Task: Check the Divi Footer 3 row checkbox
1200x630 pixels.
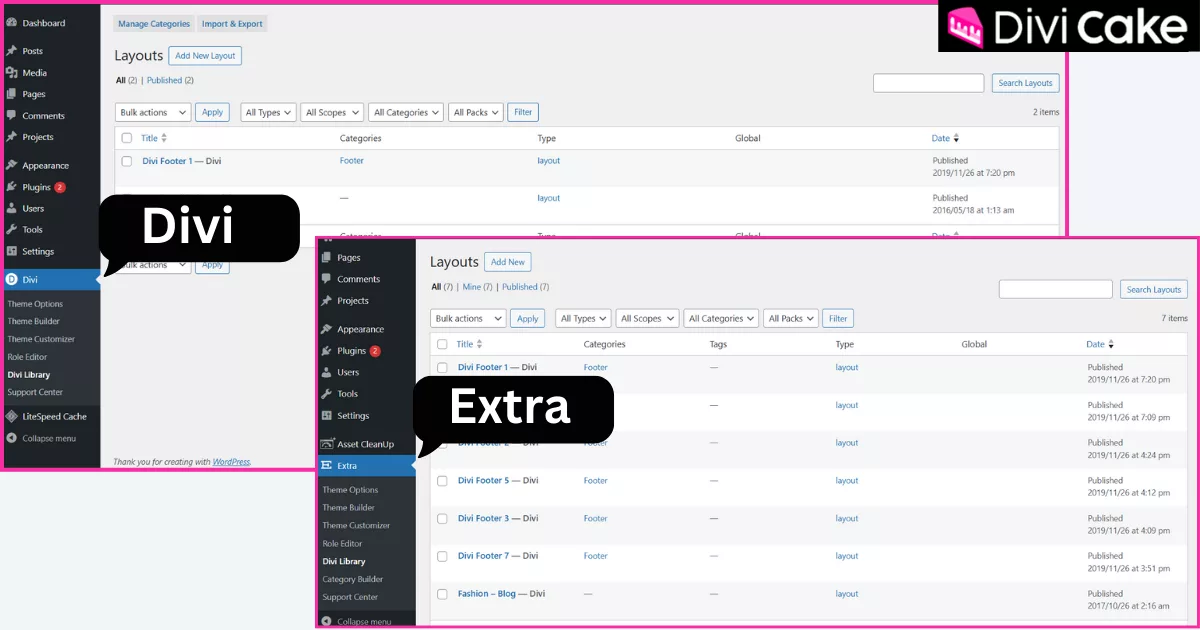Action: pos(442,519)
